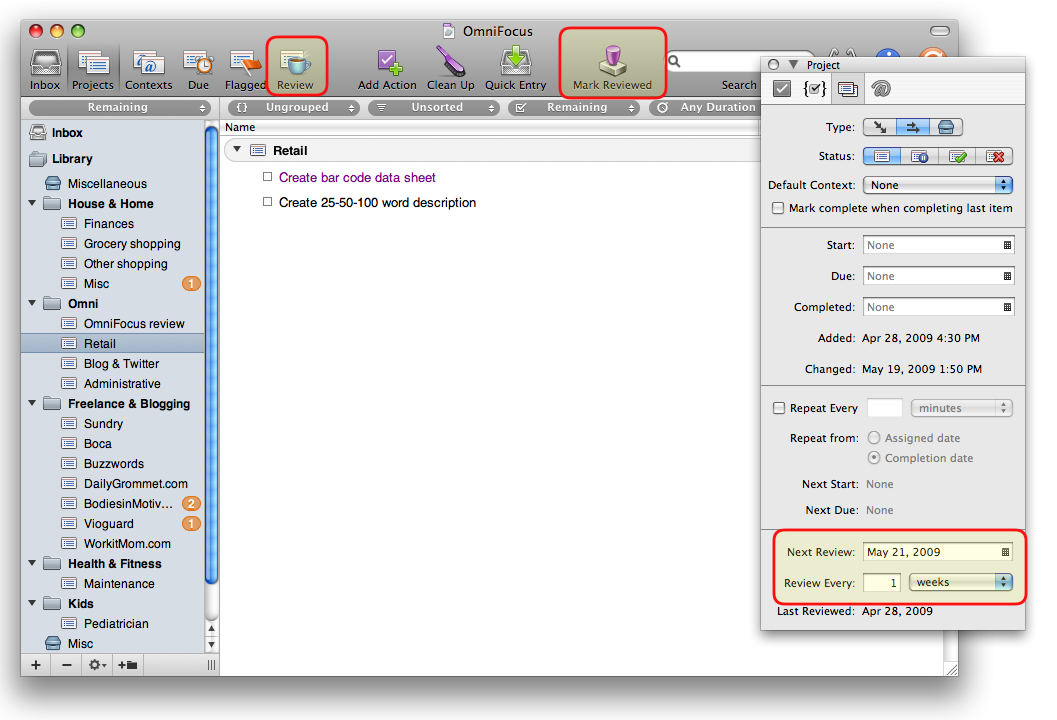Select single-actions list type icon
This screenshot has height=720, width=1057.
point(946,127)
